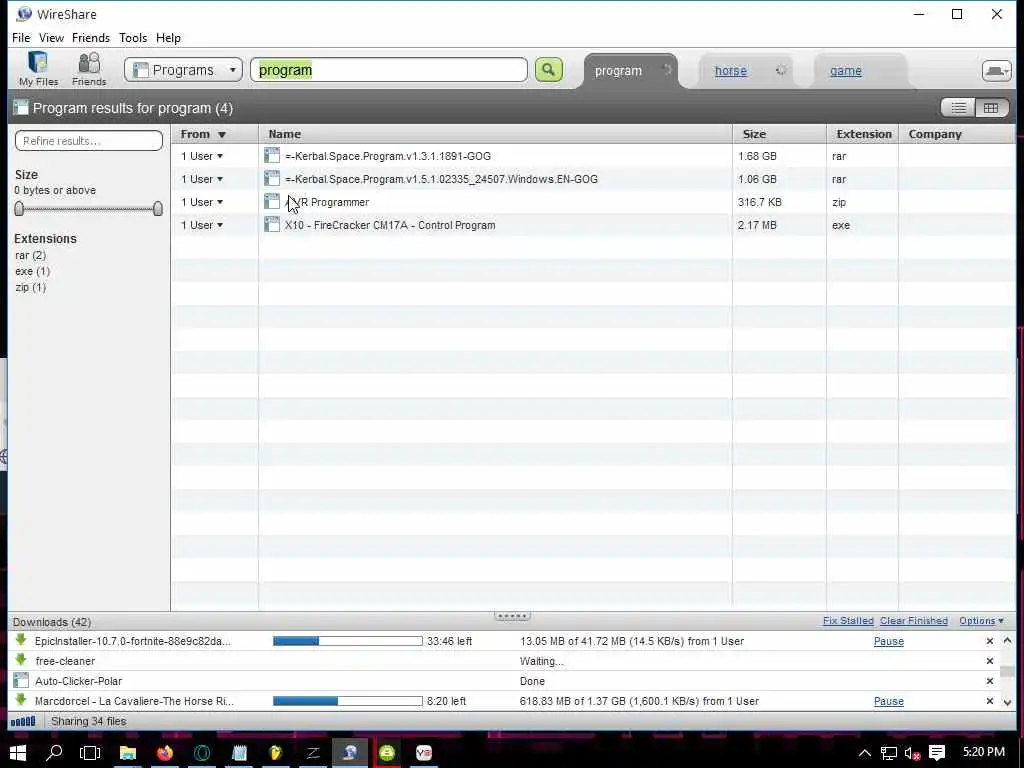
Task: Sort results by Size column
Action: 779,134
